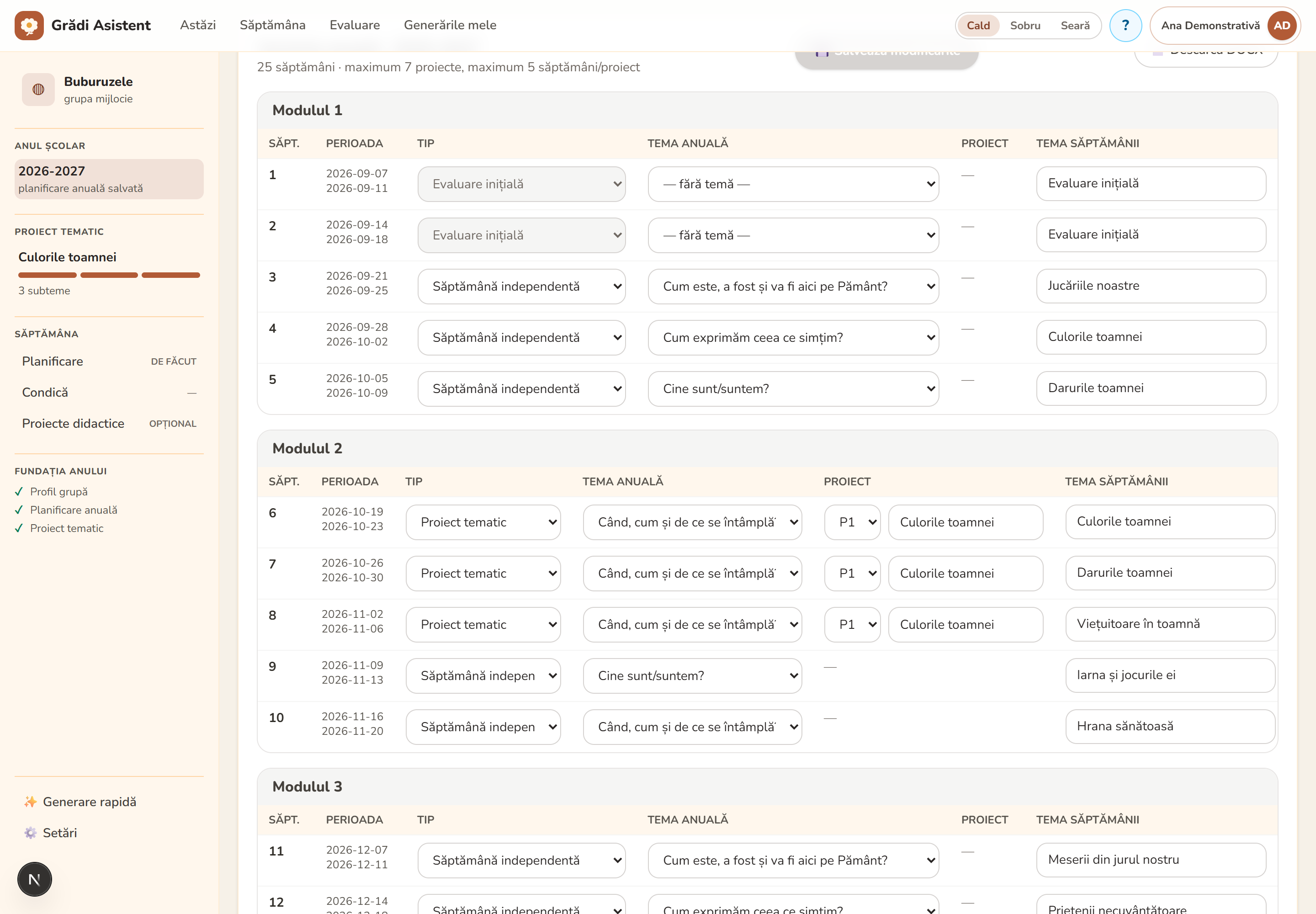The height and width of the screenshot is (914, 1316).
Task: Open the Ana Demonstrativă account menu
Action: [x=1225, y=25]
